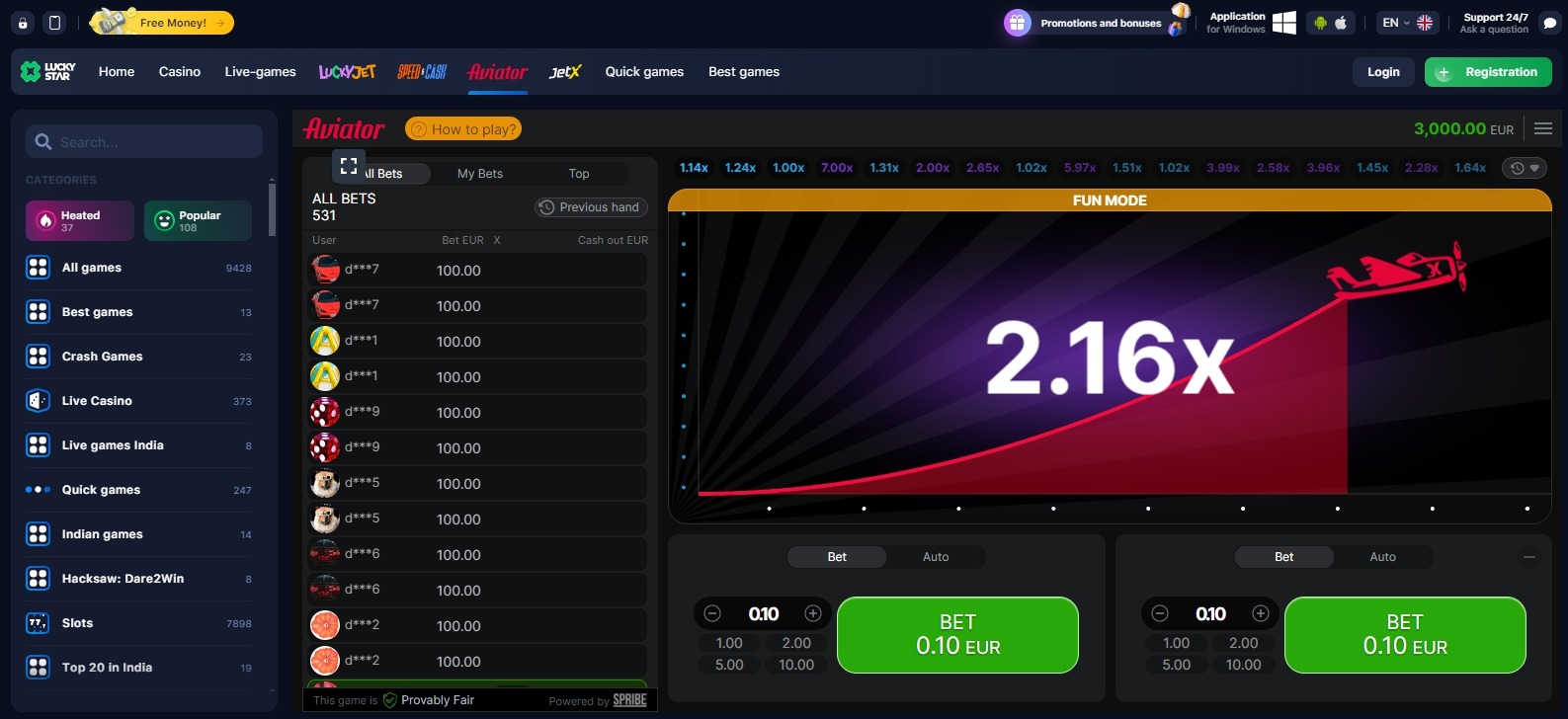1568x719 pixels.
Task: Open the LuckyJet game link
Action: [347, 71]
